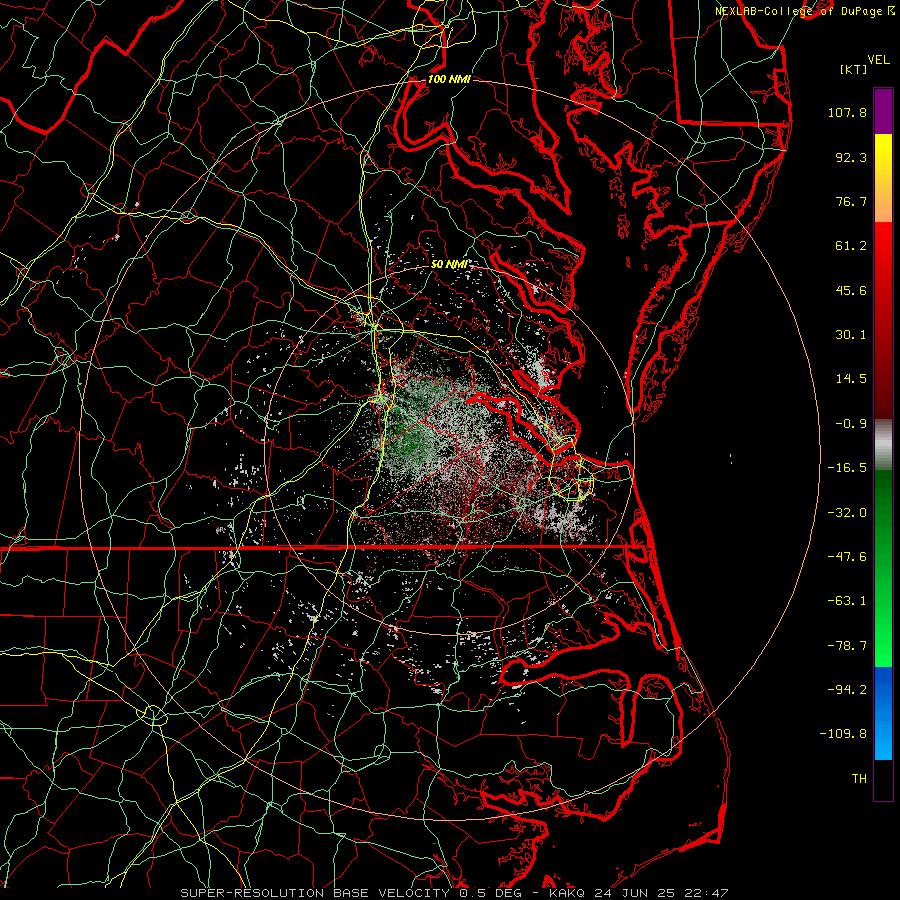Click the 92.3 velocity legend value
The width and height of the screenshot is (900, 900).
[x=851, y=157]
